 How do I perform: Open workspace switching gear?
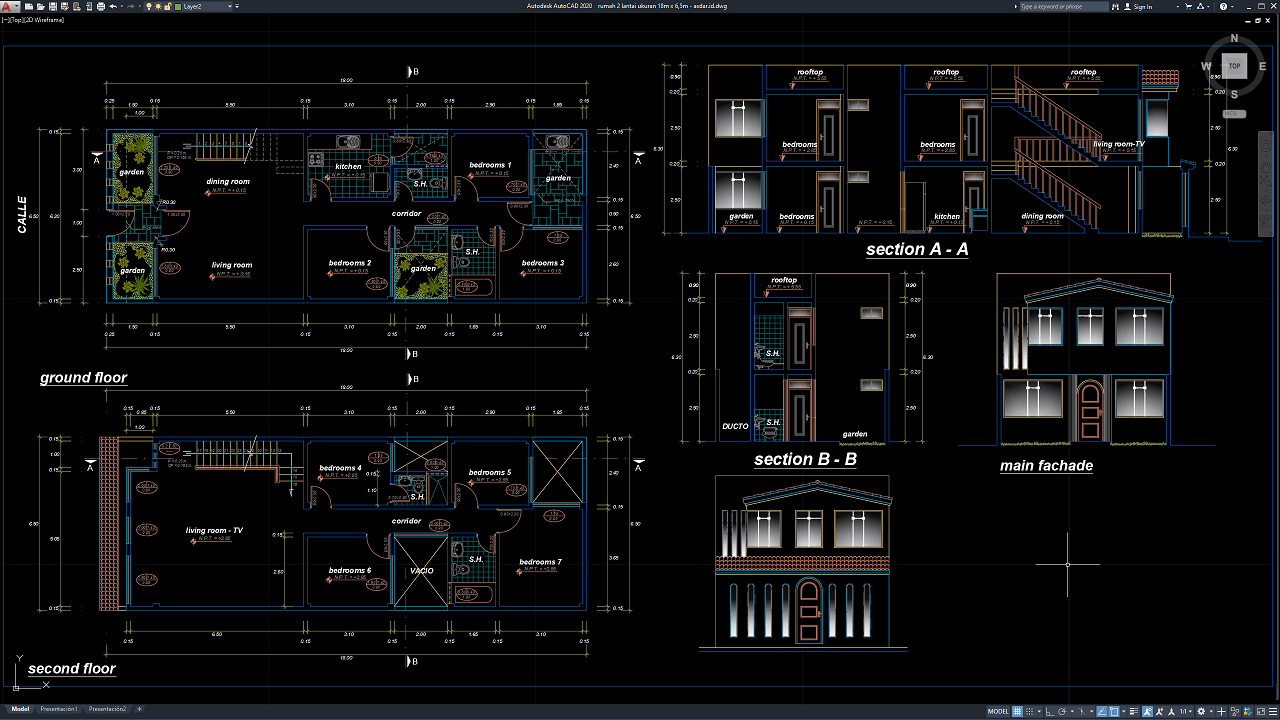1201,711
